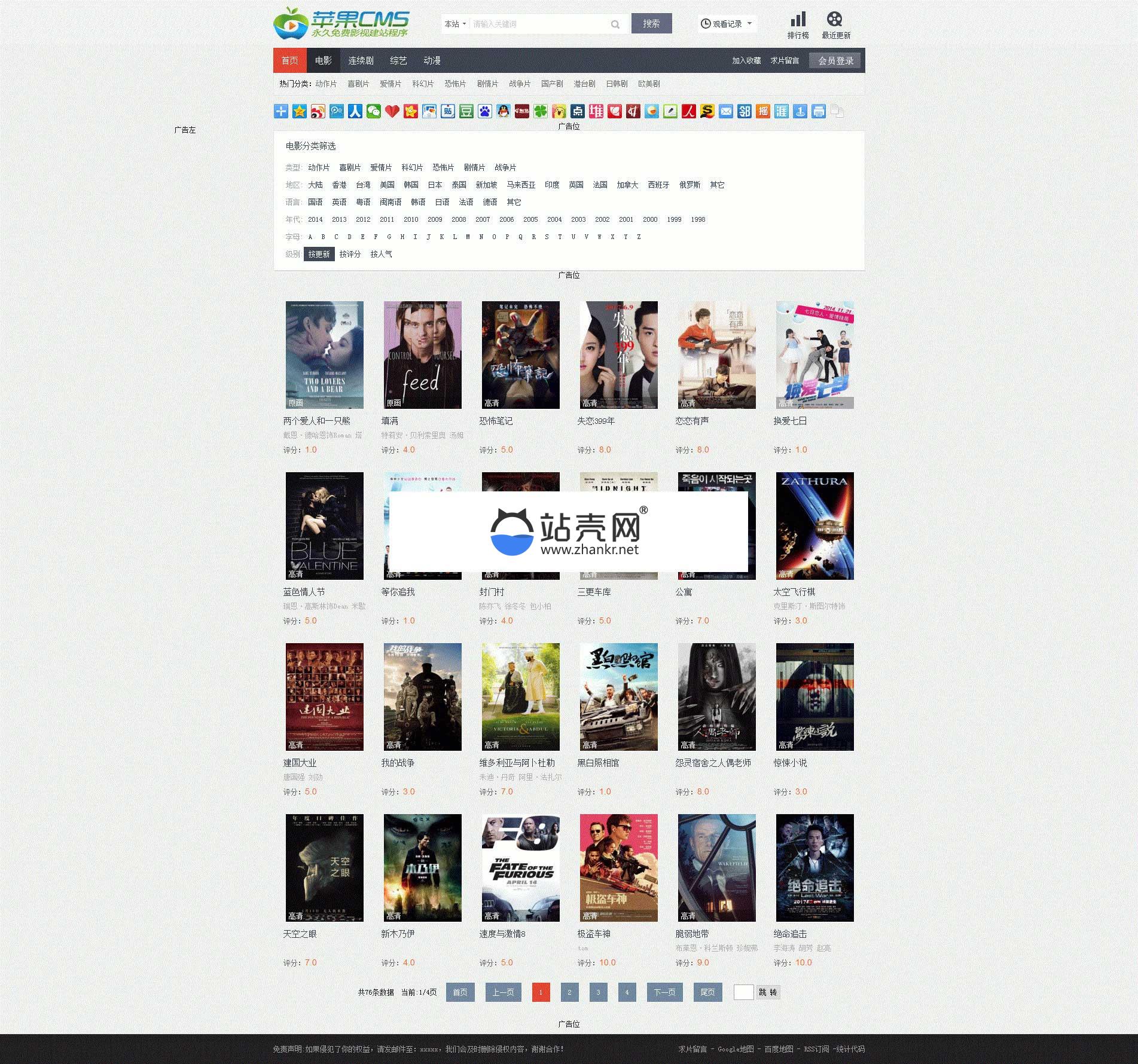
Task: Click the blue plus share icon
Action: point(280,111)
